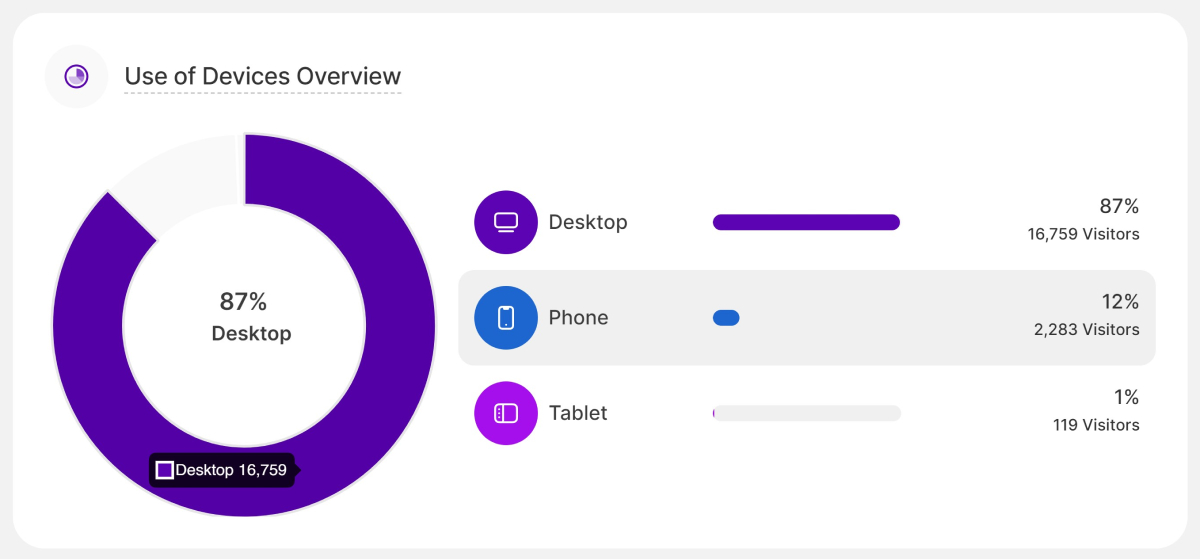Click the blue Phone icon
Image resolution: width=1200 pixels, height=560 pixels.
[506, 318]
